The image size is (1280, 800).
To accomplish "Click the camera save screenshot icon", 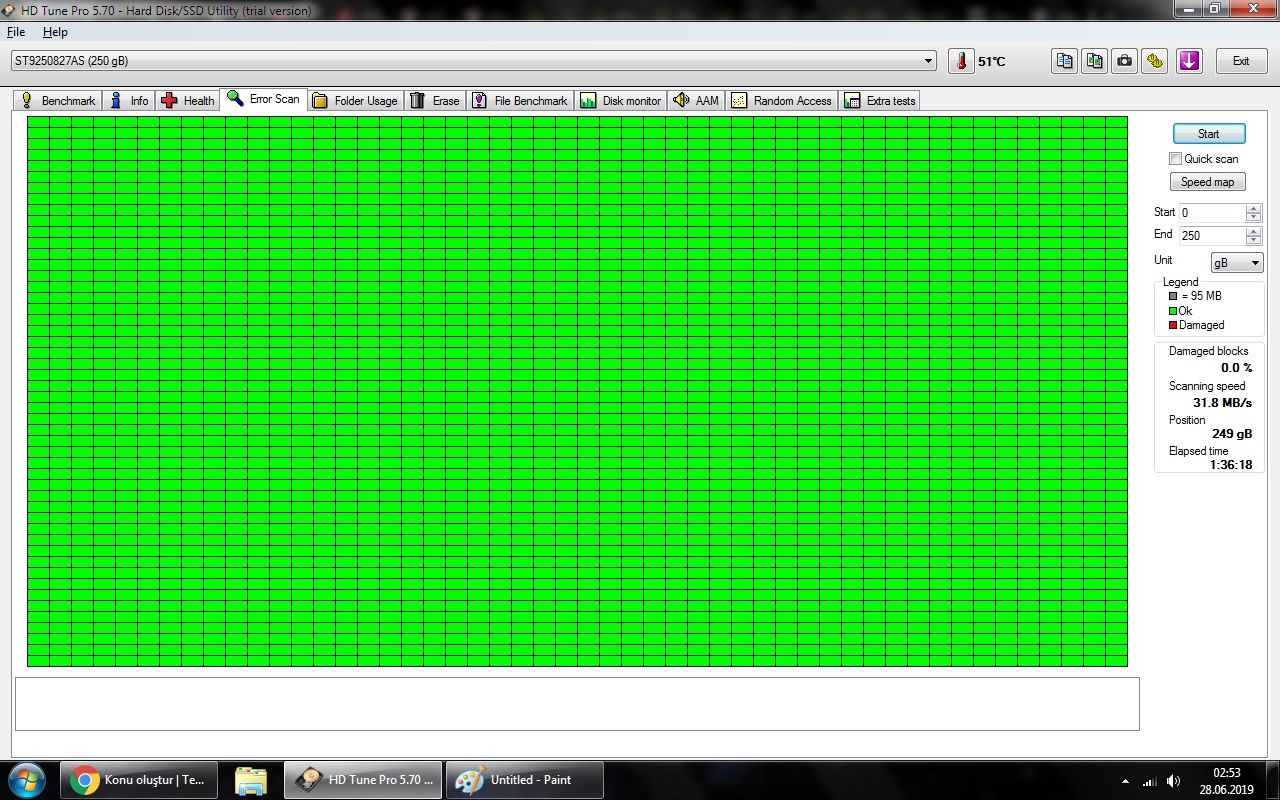I will coord(1125,61).
